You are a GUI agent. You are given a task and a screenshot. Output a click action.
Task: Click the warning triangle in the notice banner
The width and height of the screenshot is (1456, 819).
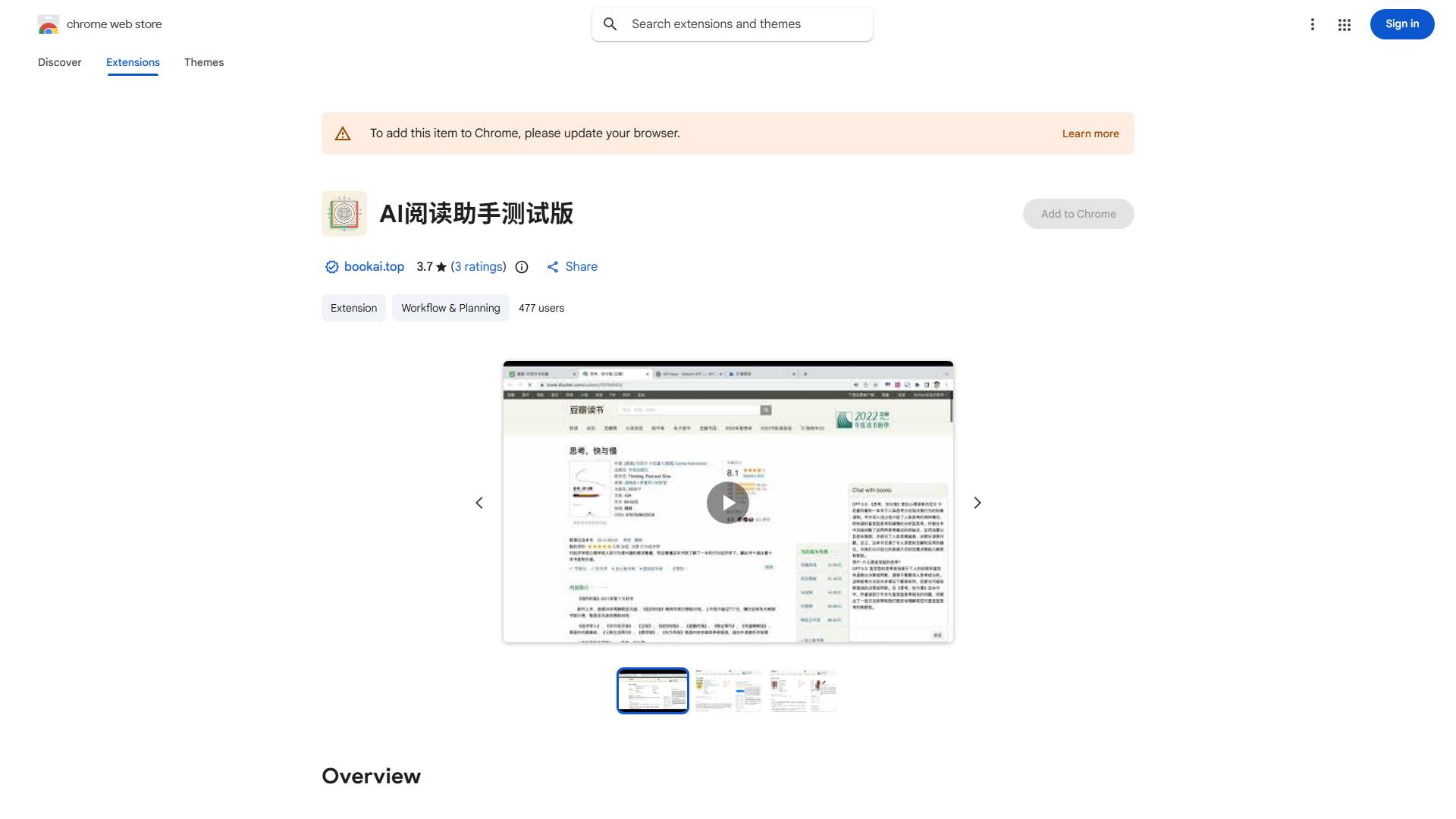point(343,133)
